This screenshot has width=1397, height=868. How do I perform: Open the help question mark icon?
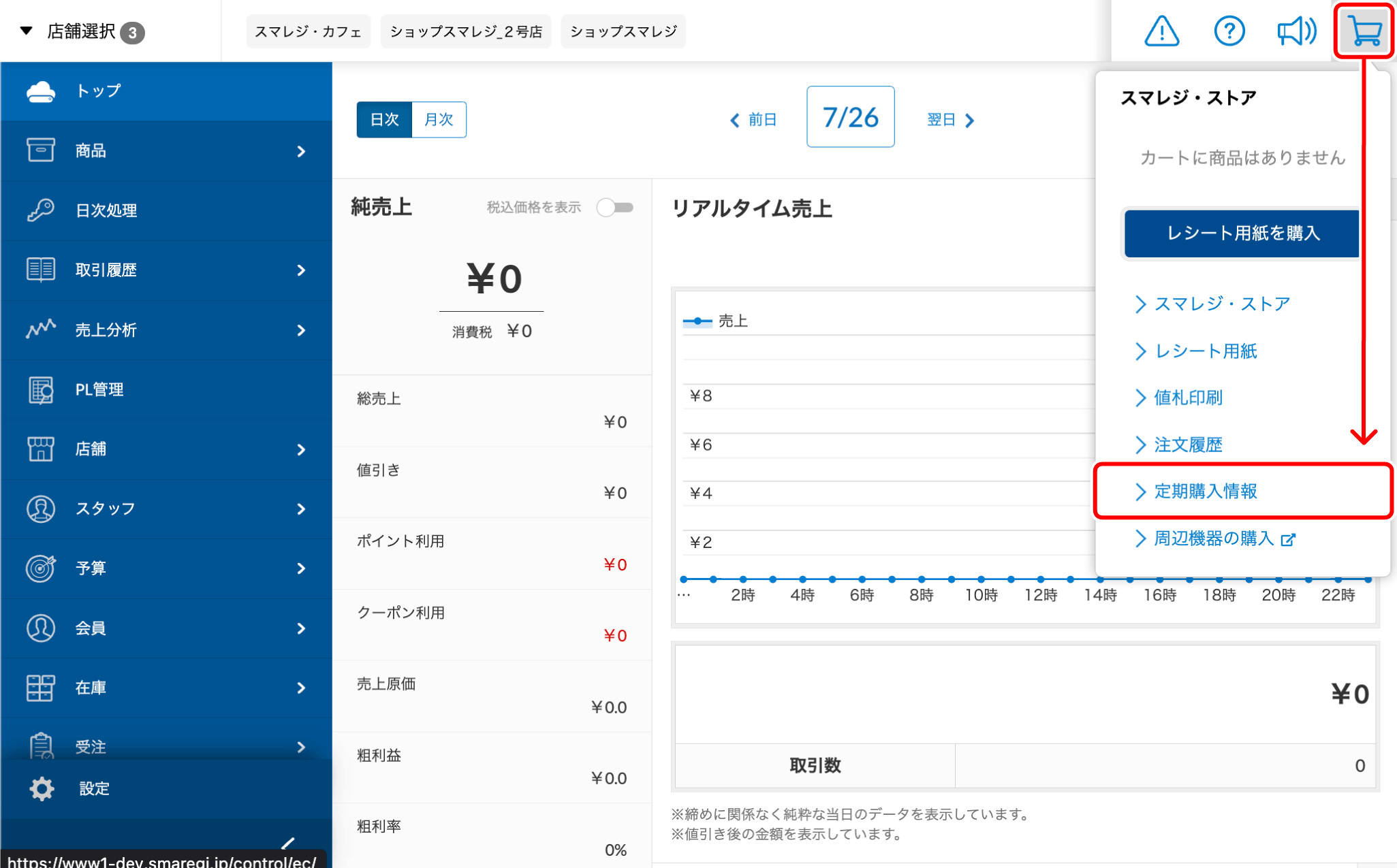pos(1229,31)
